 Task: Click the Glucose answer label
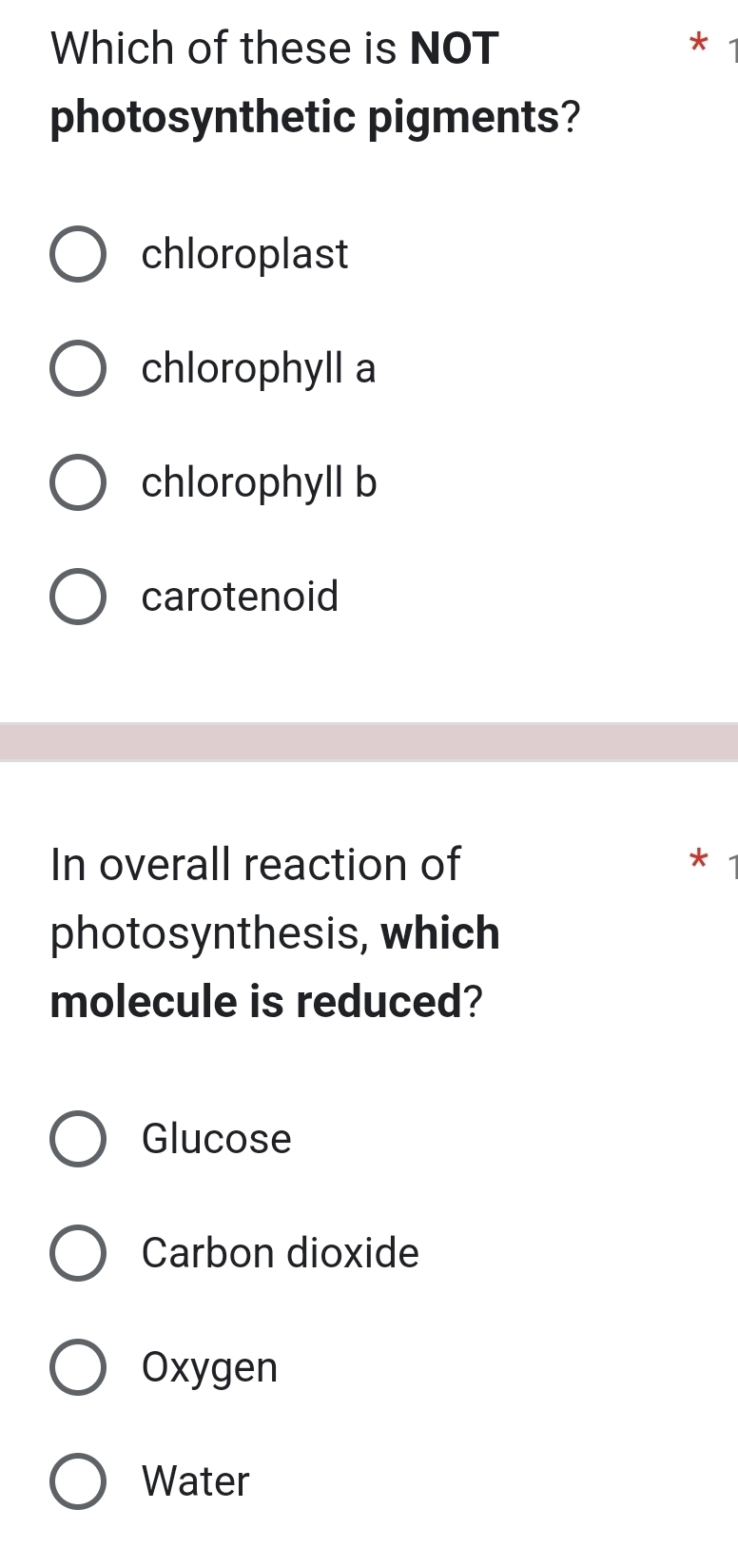pyautogui.click(x=215, y=1139)
